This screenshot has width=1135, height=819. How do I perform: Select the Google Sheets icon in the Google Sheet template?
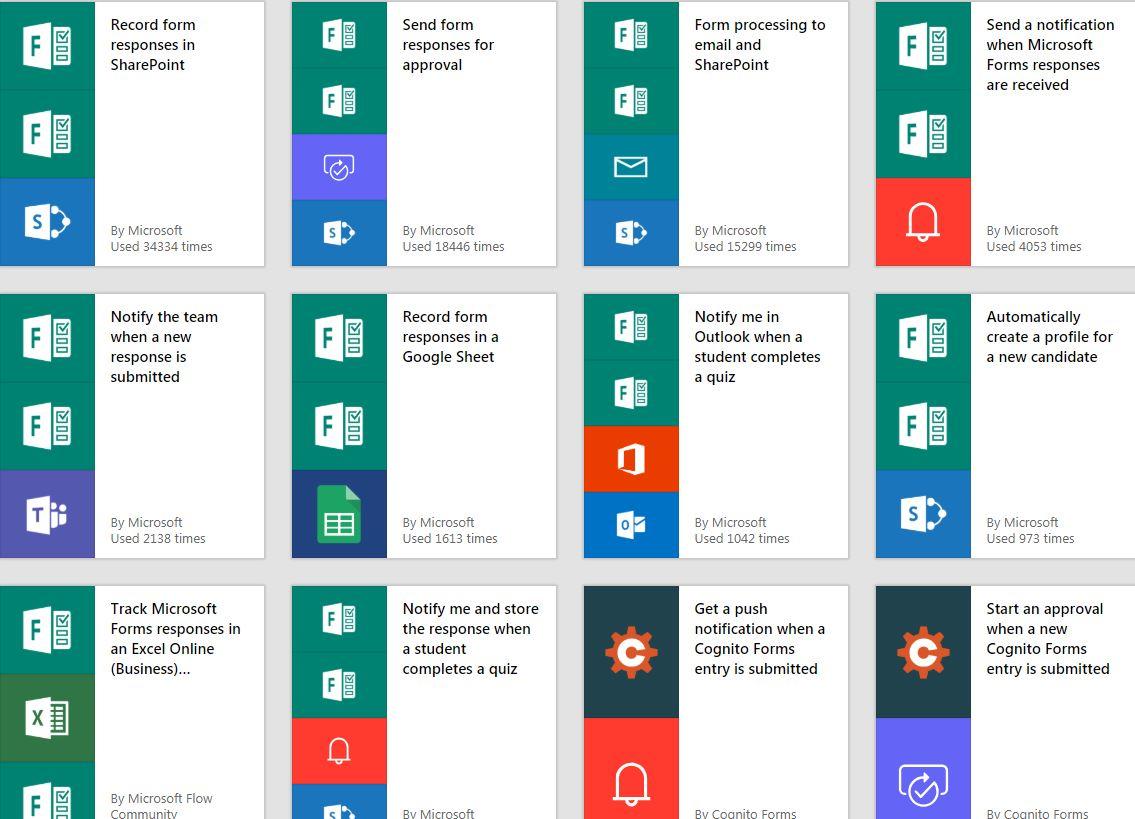(338, 514)
